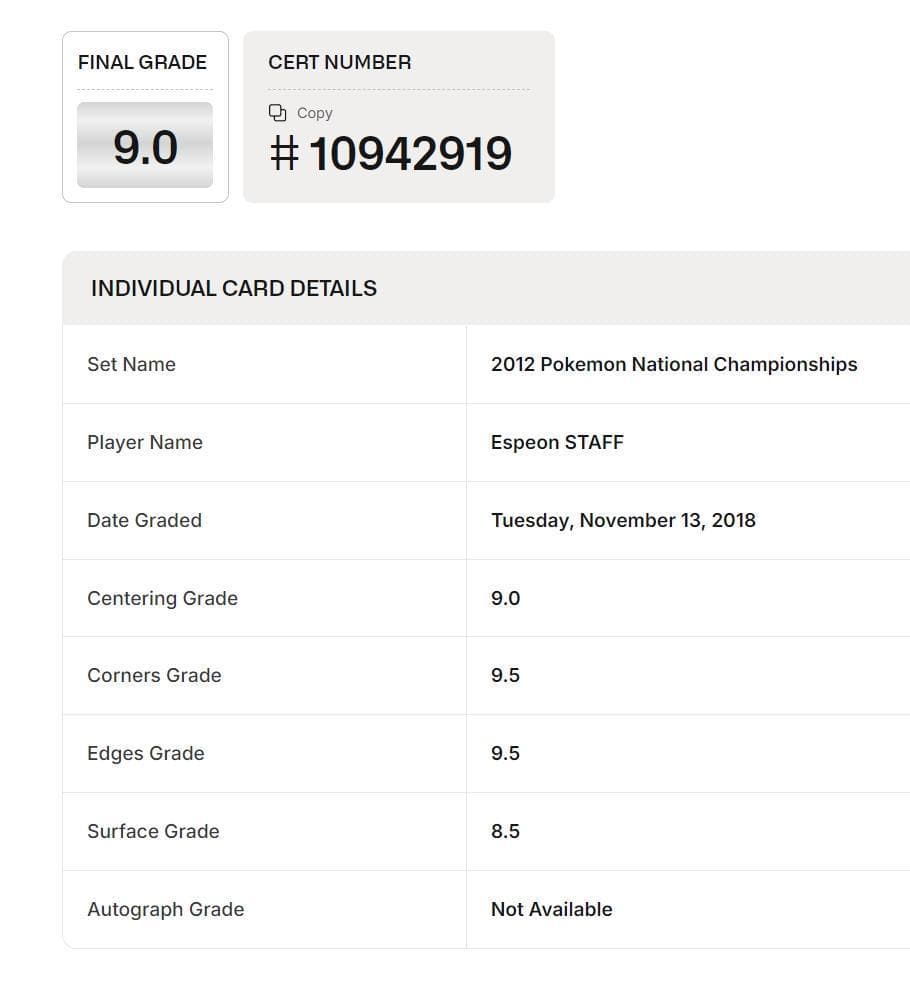Click the Autograph Grade label

165,909
